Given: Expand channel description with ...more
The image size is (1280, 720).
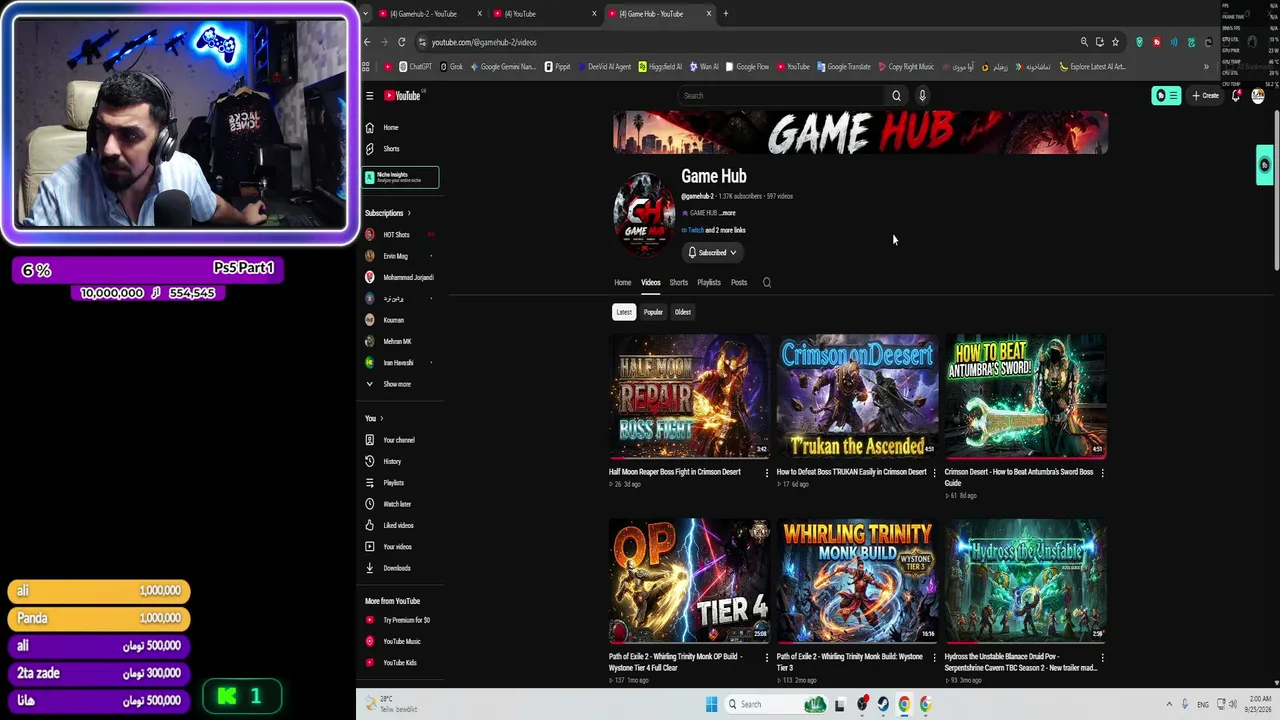Looking at the screenshot, I should coord(727,213).
